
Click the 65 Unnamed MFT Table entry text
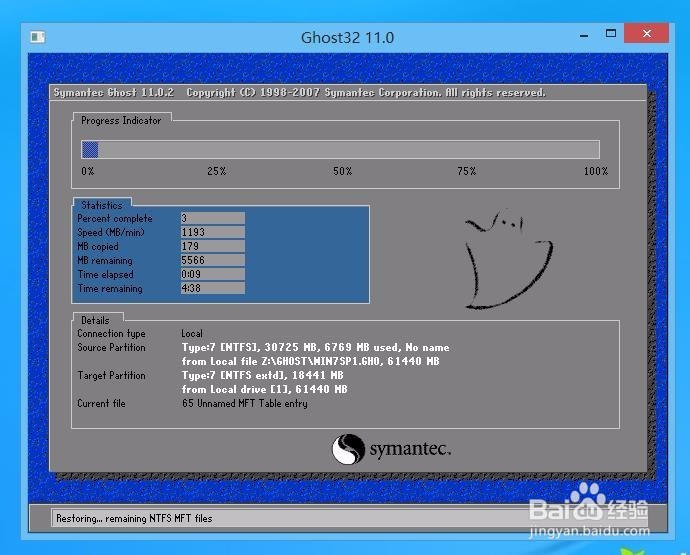(245, 404)
